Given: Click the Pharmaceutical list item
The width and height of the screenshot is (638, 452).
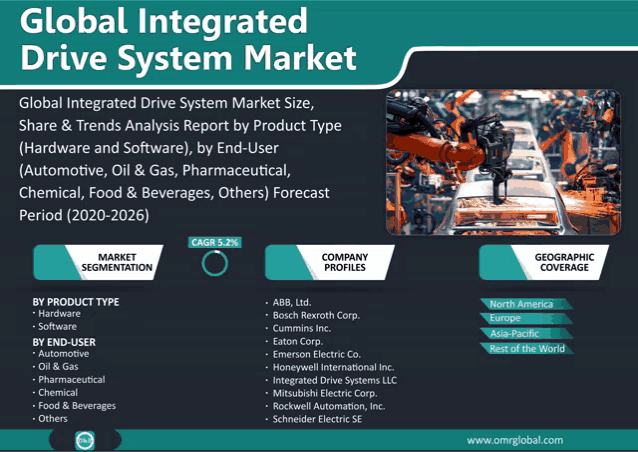Looking at the screenshot, I should [x=72, y=380].
